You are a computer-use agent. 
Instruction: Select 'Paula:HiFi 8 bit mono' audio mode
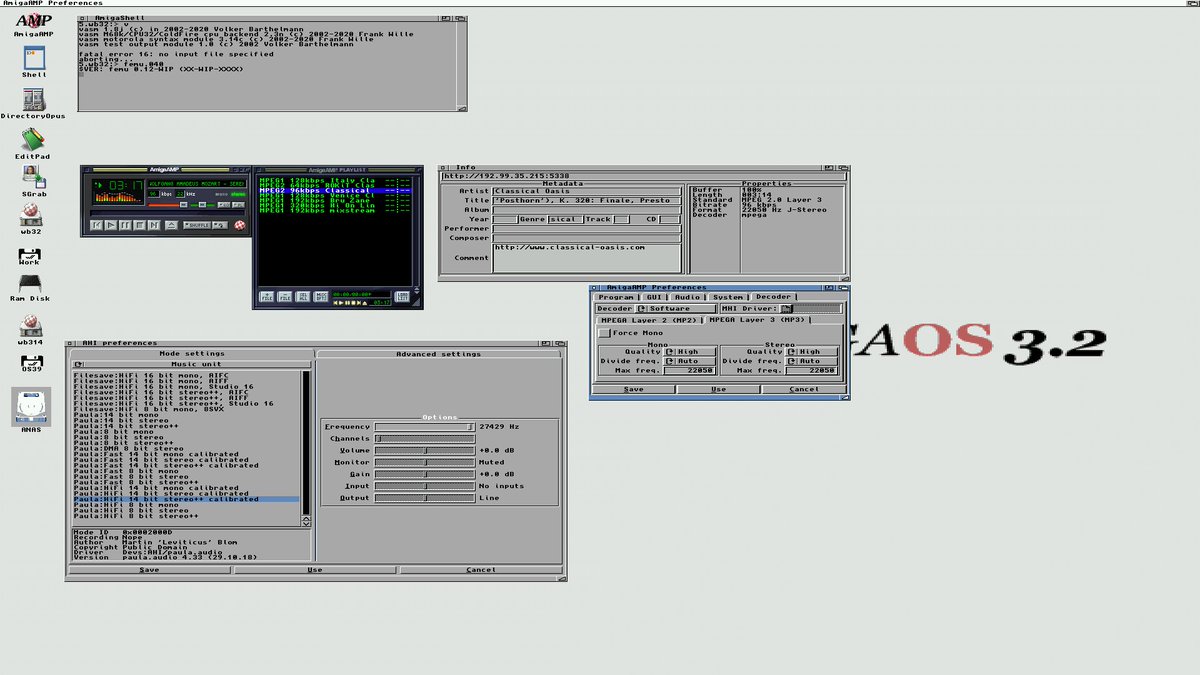point(186,505)
